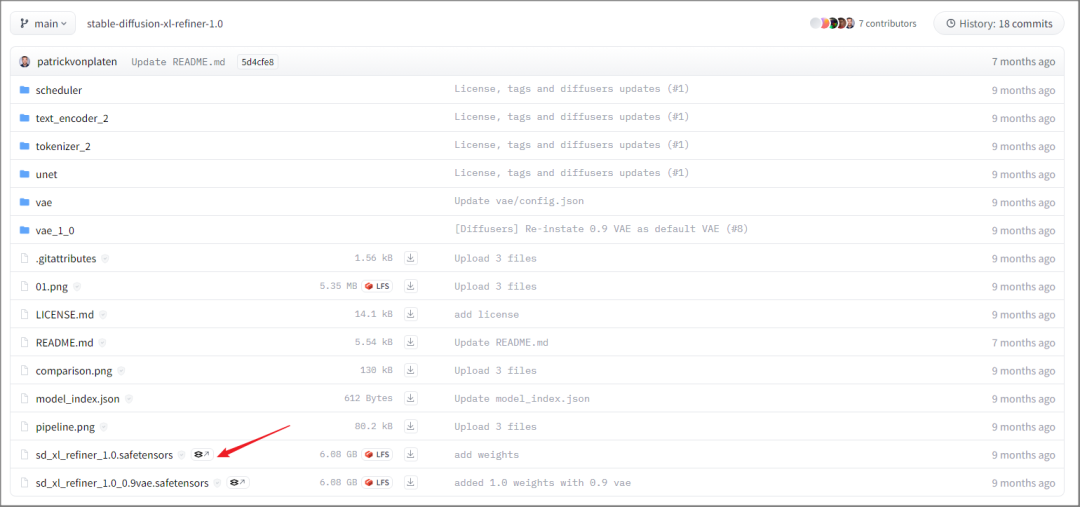Image resolution: width=1080 pixels, height=507 pixels.
Task: Open the comparison.png file
Action: (x=74, y=371)
